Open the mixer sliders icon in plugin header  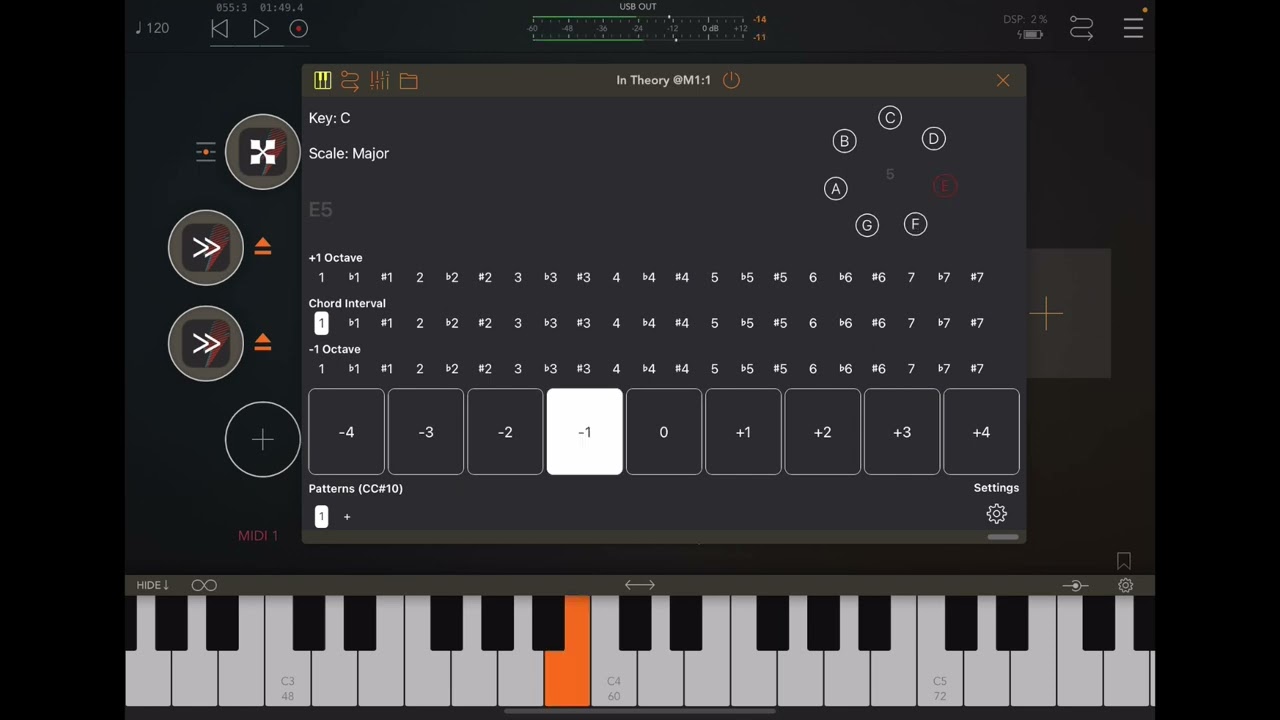379,81
